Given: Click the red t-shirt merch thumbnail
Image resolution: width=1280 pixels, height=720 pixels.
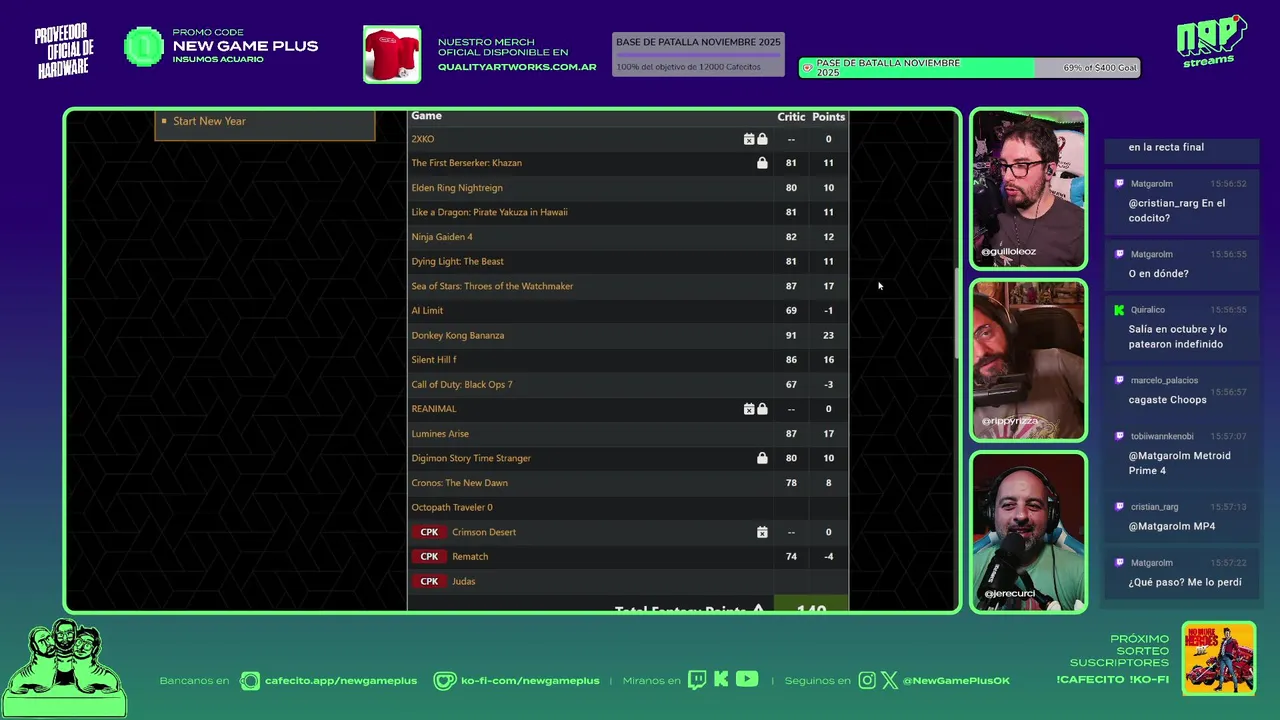Looking at the screenshot, I should click(x=392, y=54).
